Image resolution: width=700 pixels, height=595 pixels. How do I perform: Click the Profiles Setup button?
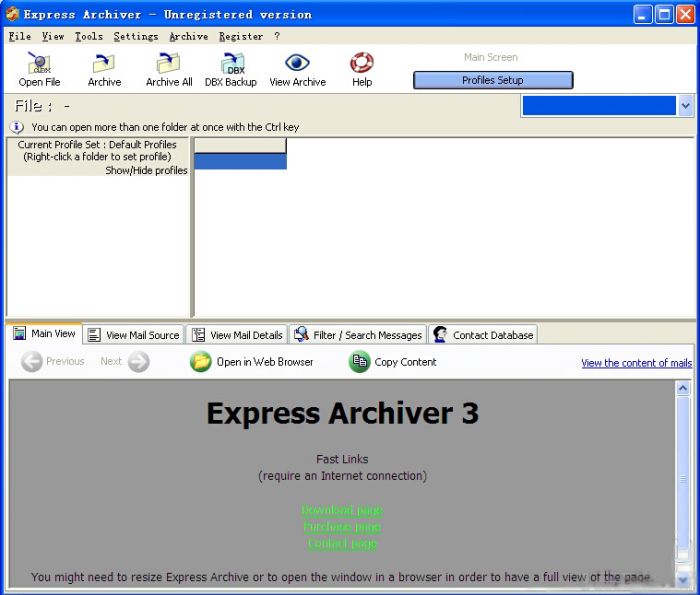pyautogui.click(x=493, y=80)
